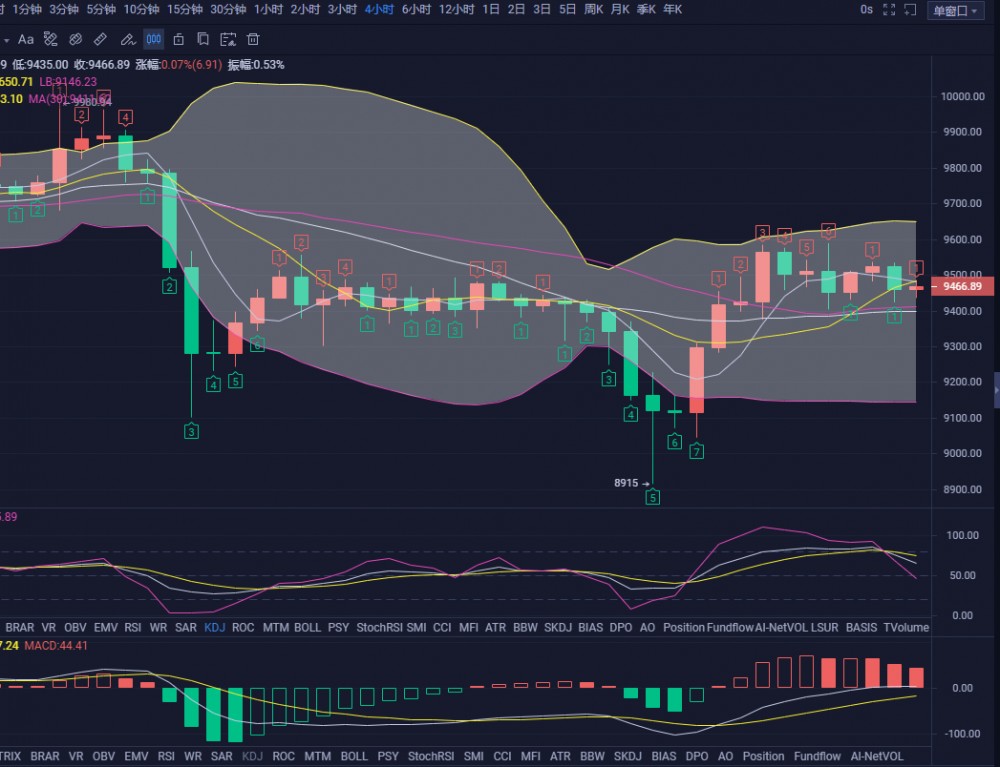Toggle the lock drawings icon
Viewport: 1000px width, 767px height.
[x=178, y=40]
